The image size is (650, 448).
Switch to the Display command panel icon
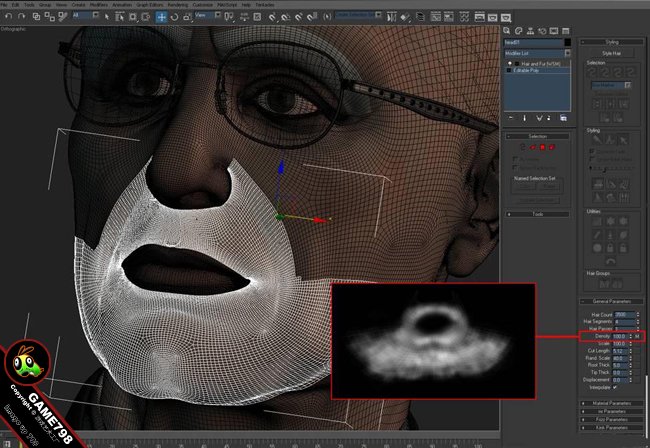click(x=554, y=31)
